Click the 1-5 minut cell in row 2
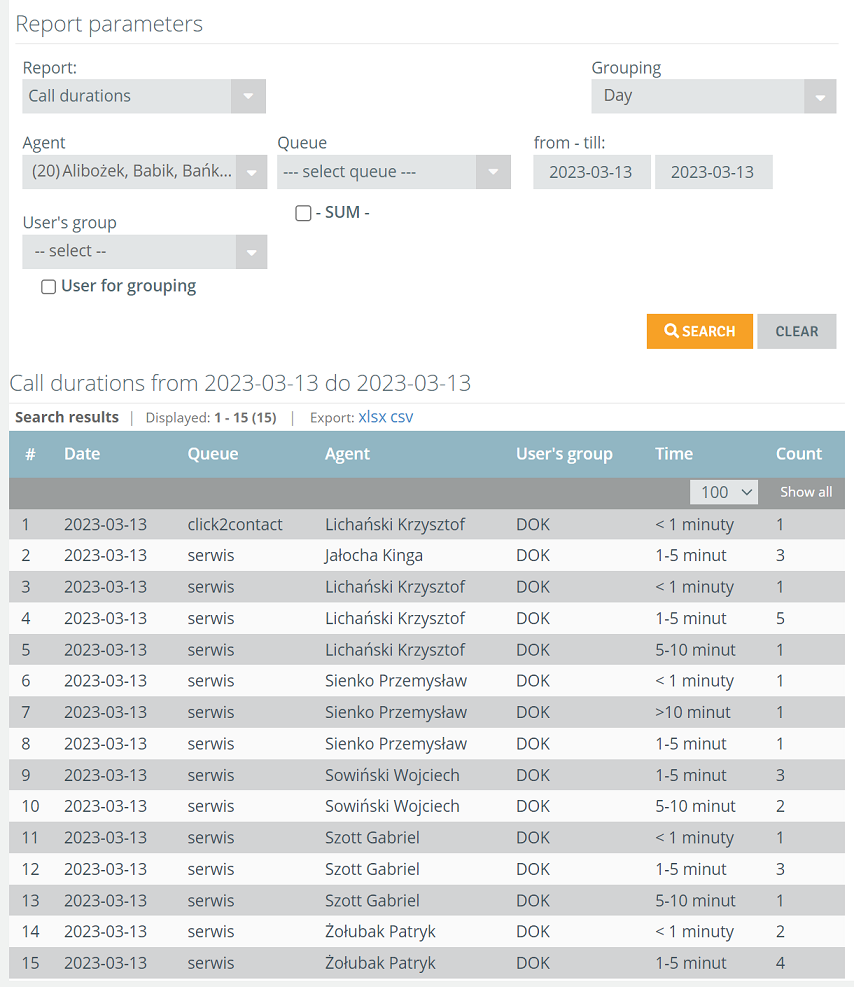Viewport: 854px width, 987px height. tap(690, 556)
